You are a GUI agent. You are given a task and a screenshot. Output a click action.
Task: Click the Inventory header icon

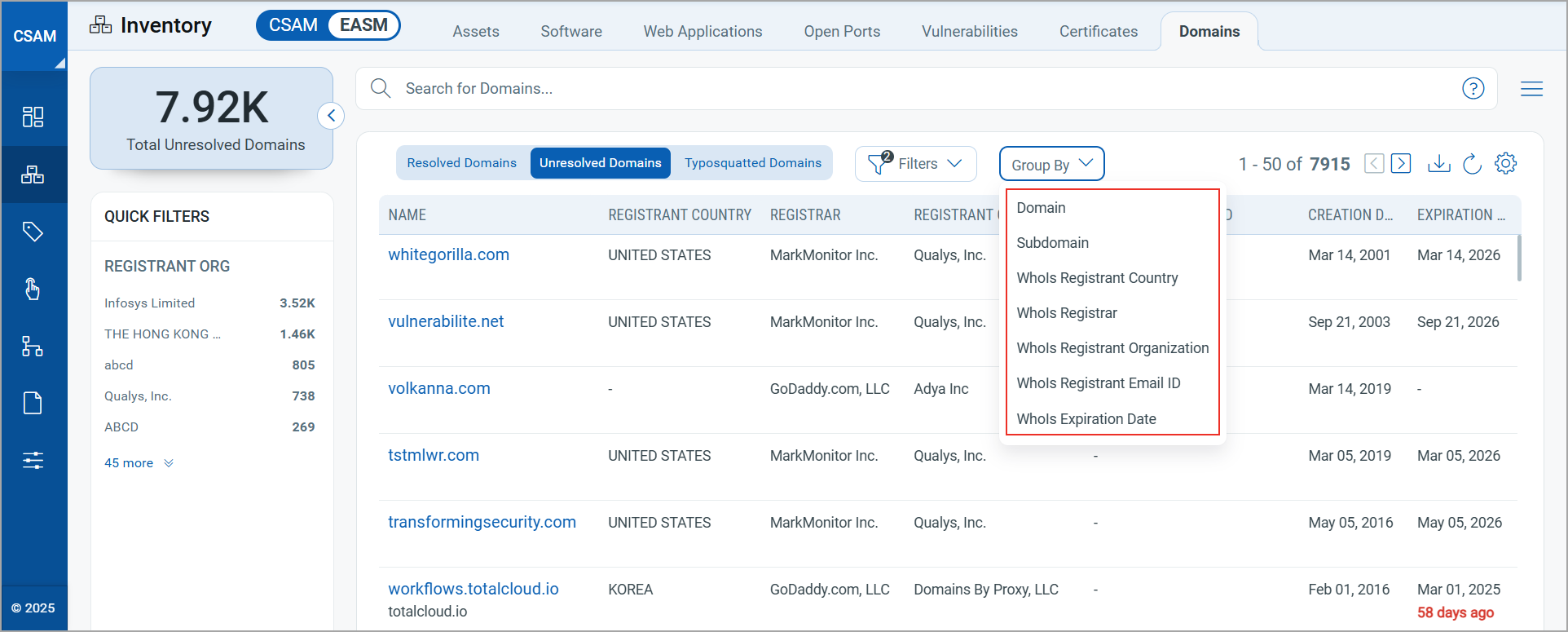pos(100,25)
